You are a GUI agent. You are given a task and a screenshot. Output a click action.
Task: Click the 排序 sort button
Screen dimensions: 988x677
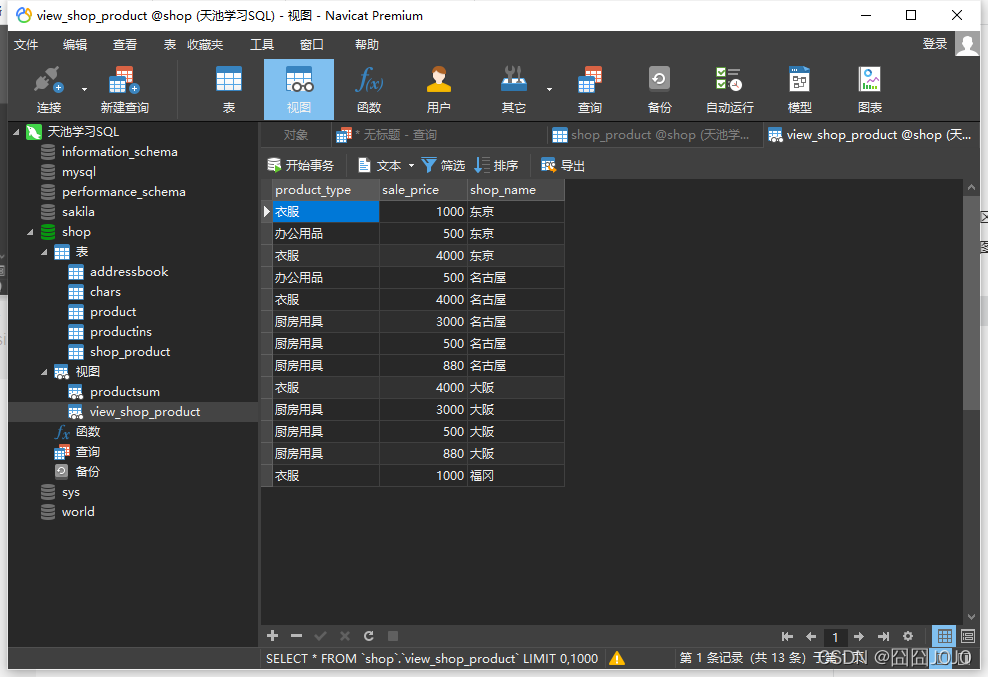coord(497,165)
